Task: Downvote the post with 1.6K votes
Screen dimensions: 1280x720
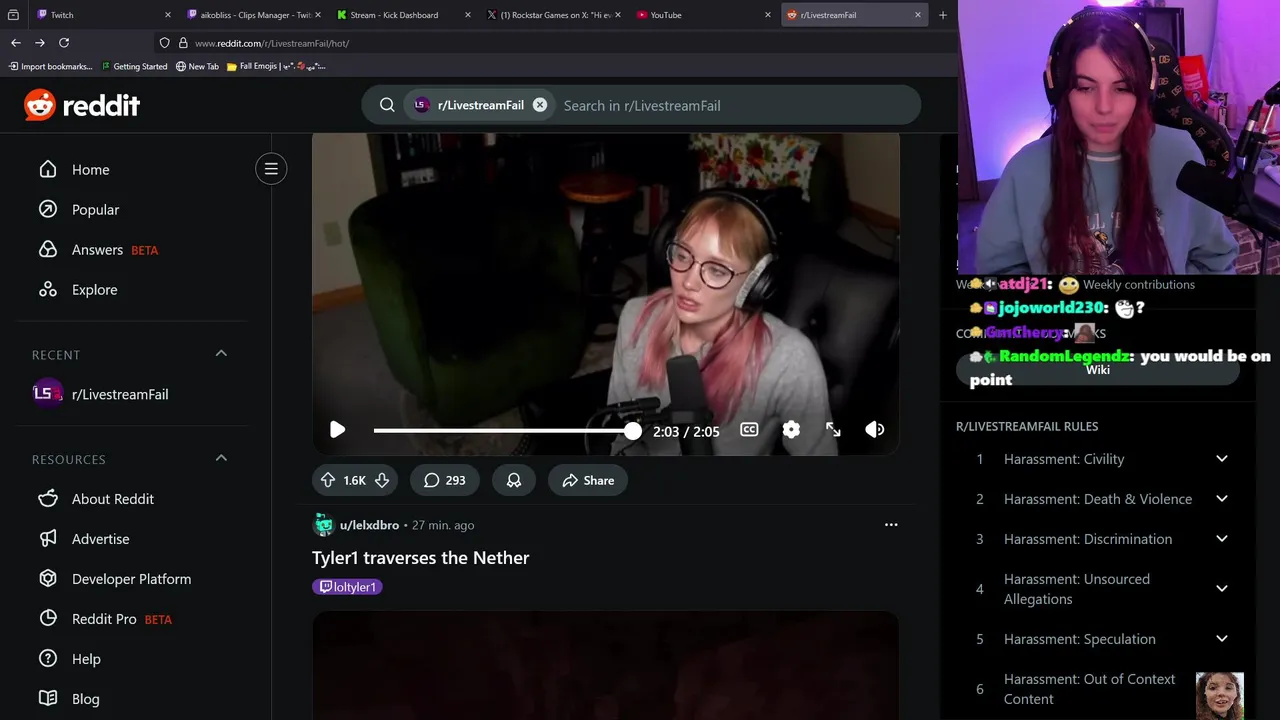Action: click(x=381, y=481)
